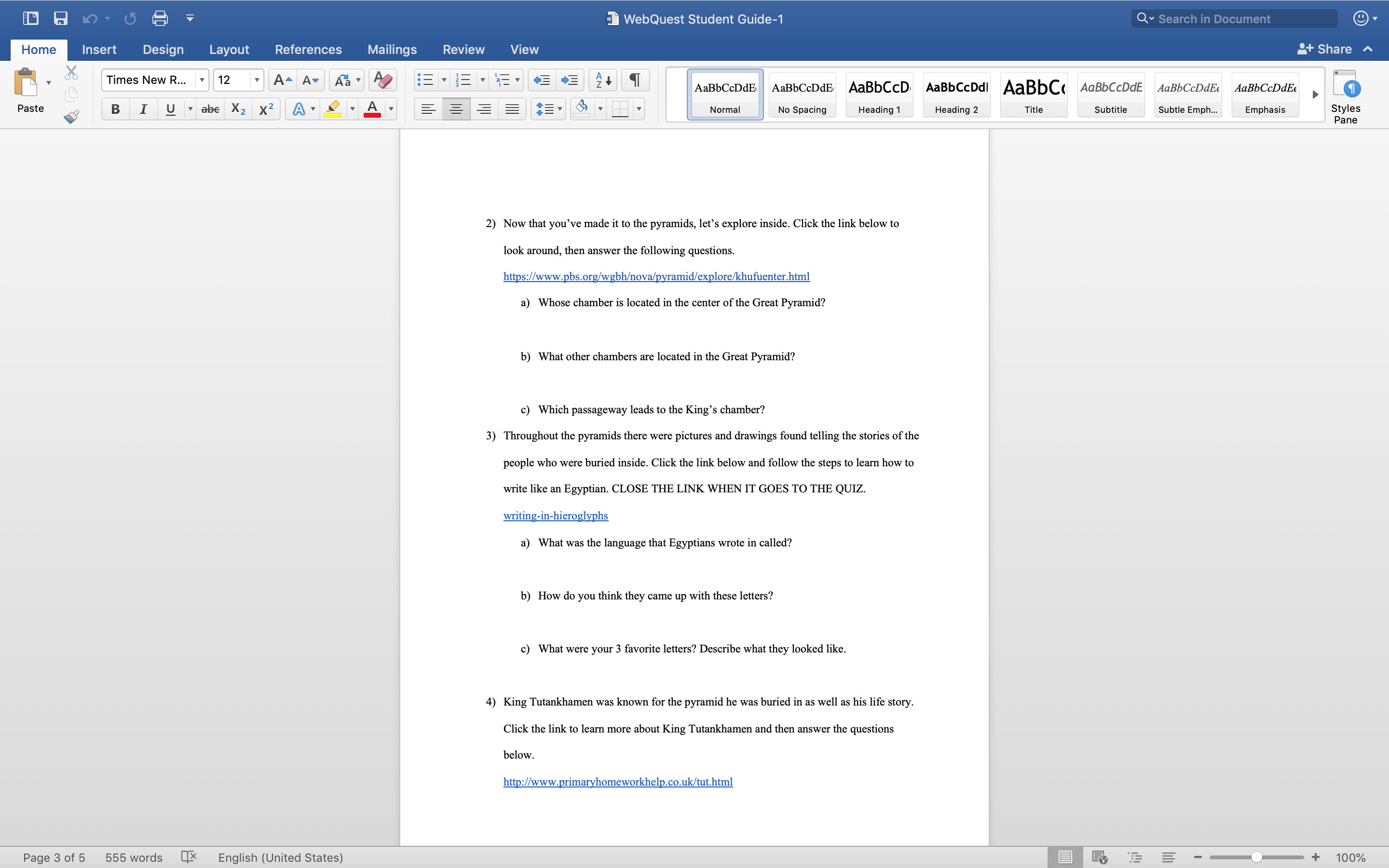Switch to the References tab

coord(308,49)
